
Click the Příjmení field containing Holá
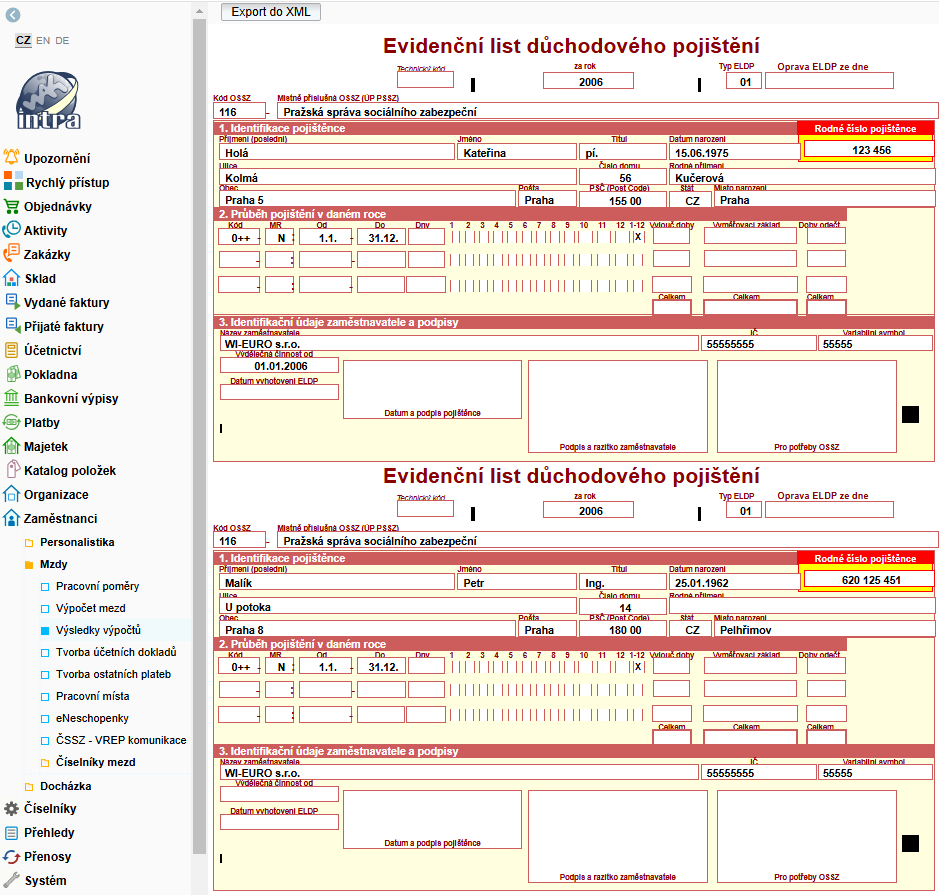tap(335, 153)
